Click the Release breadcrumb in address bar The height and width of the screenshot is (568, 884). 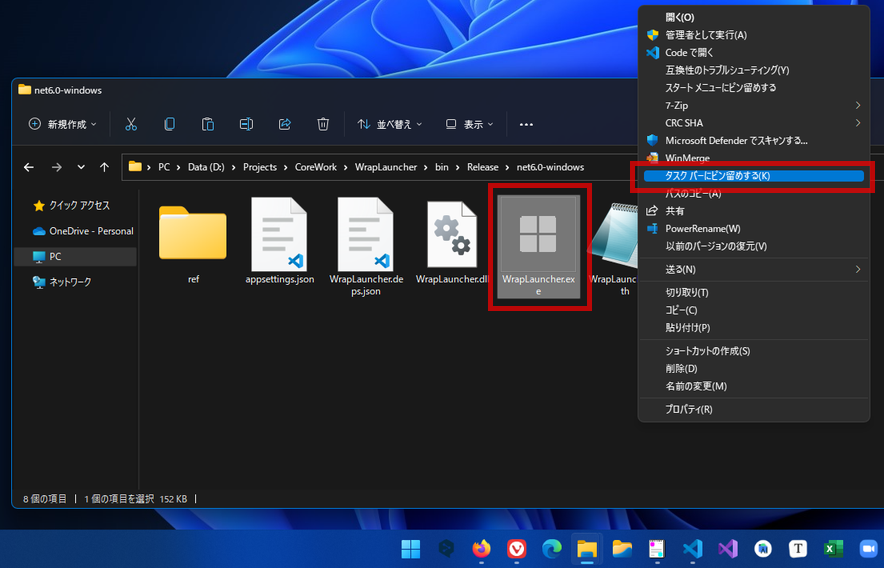coord(482,167)
